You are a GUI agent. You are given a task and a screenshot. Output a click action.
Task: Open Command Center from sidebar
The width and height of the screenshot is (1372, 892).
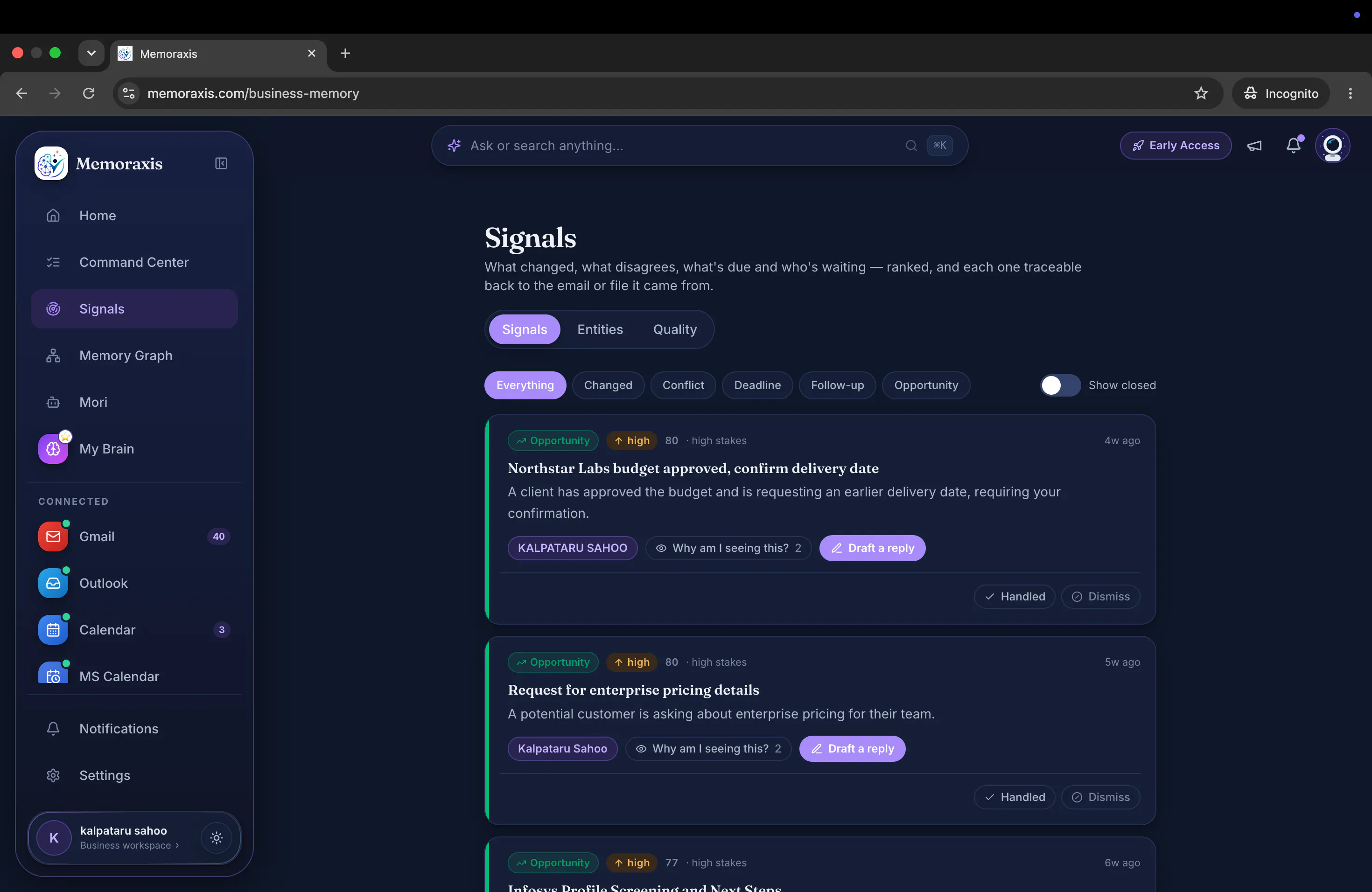pyautogui.click(x=134, y=262)
